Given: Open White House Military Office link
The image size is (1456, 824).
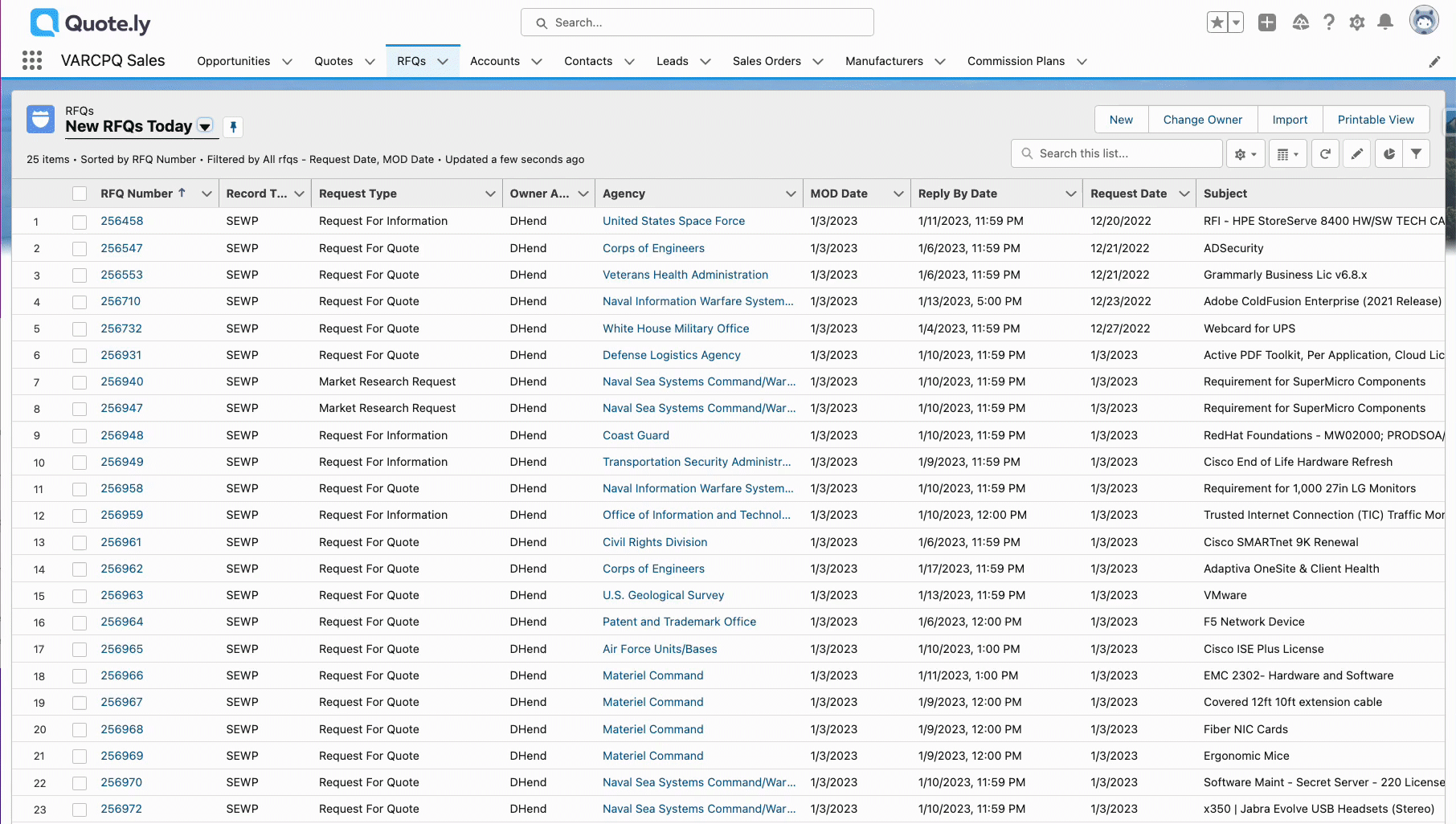Looking at the screenshot, I should tap(676, 328).
